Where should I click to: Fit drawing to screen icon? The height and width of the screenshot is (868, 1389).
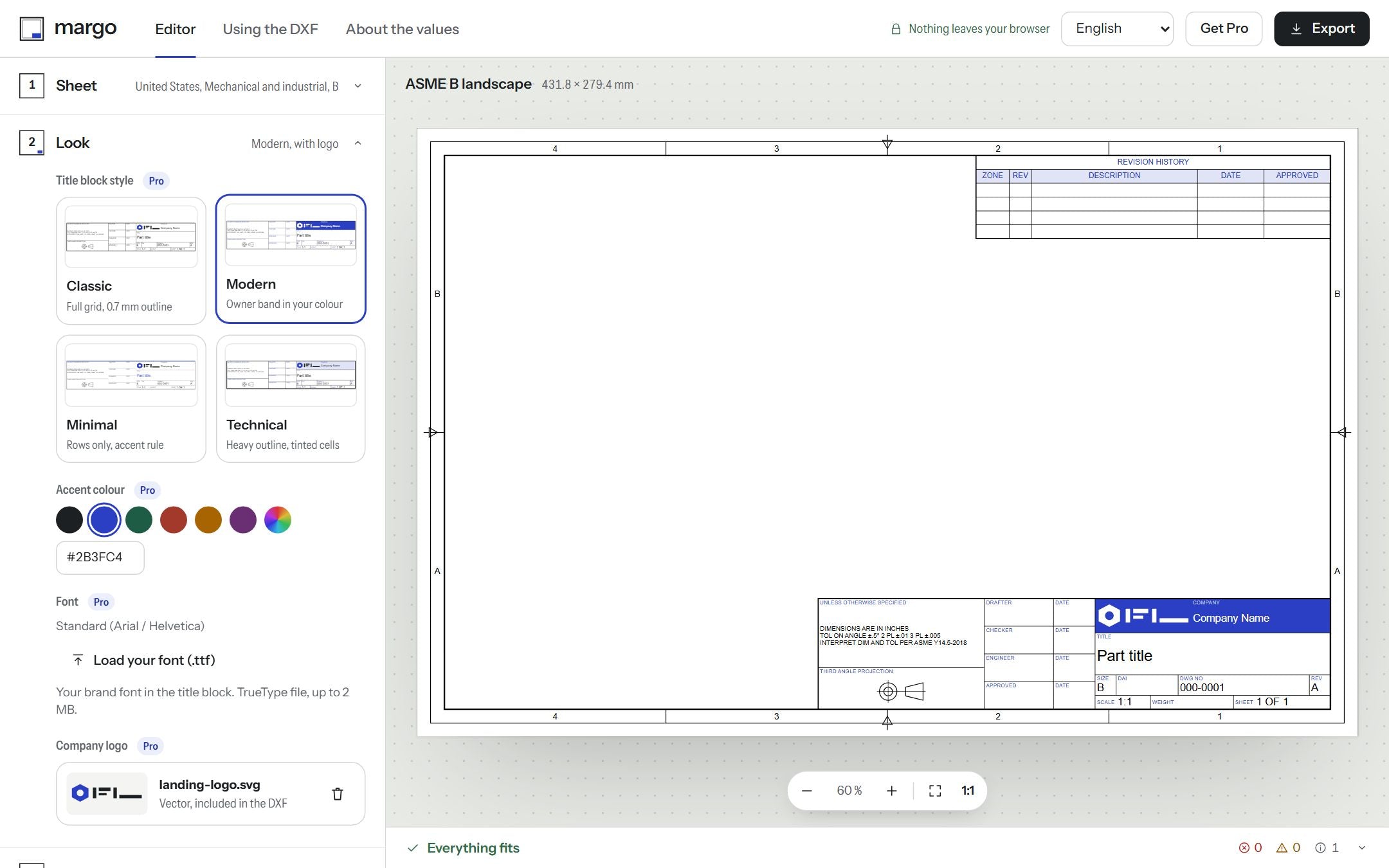(x=935, y=790)
